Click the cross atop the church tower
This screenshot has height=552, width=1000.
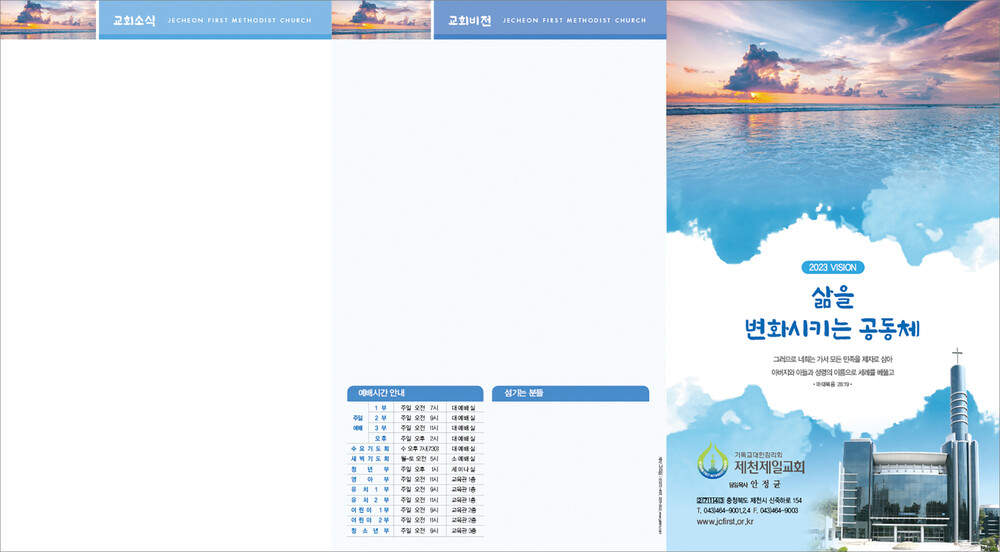(x=957, y=356)
